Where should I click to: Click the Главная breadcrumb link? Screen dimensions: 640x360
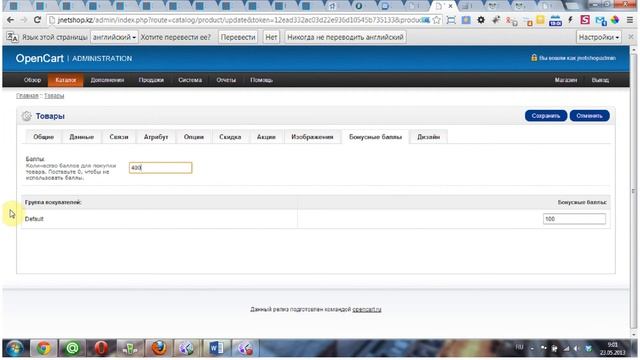[27, 96]
